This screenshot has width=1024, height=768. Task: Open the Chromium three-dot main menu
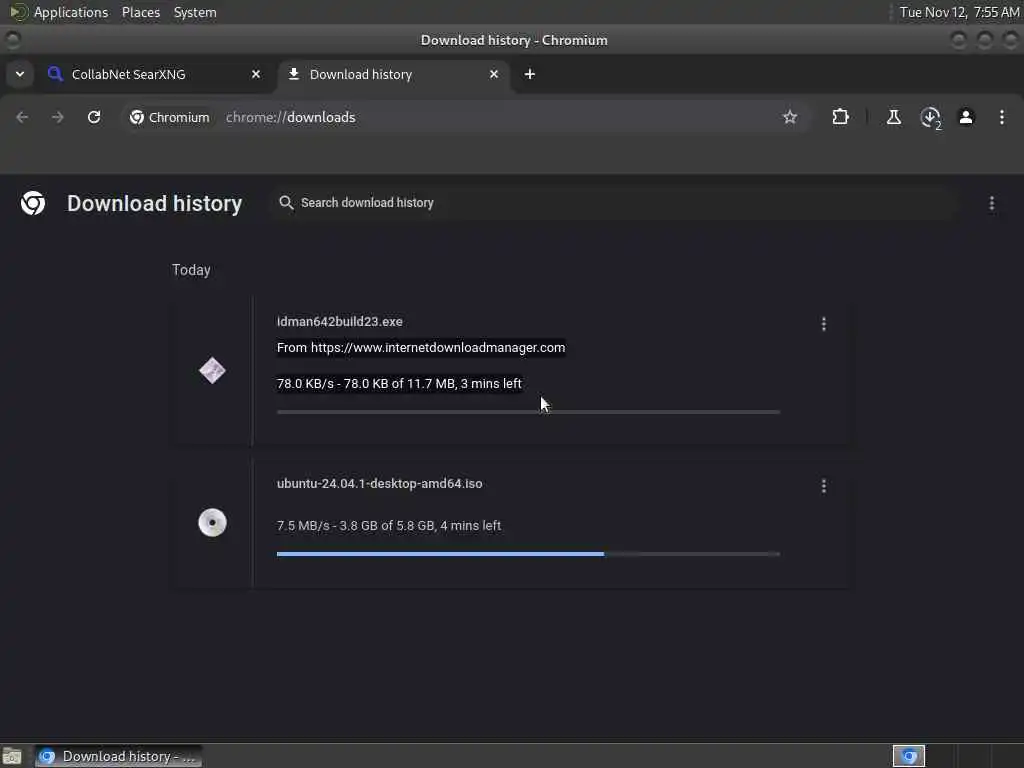click(1002, 118)
